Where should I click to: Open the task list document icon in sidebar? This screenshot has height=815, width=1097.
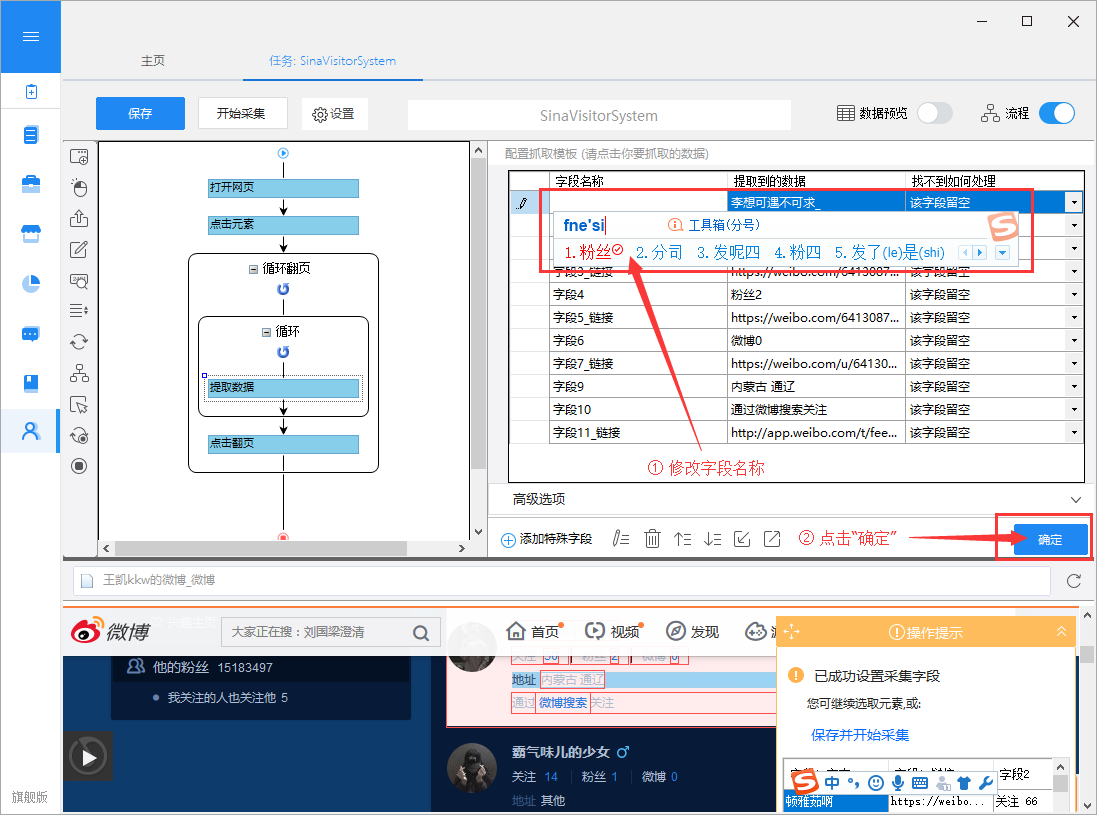[31, 134]
